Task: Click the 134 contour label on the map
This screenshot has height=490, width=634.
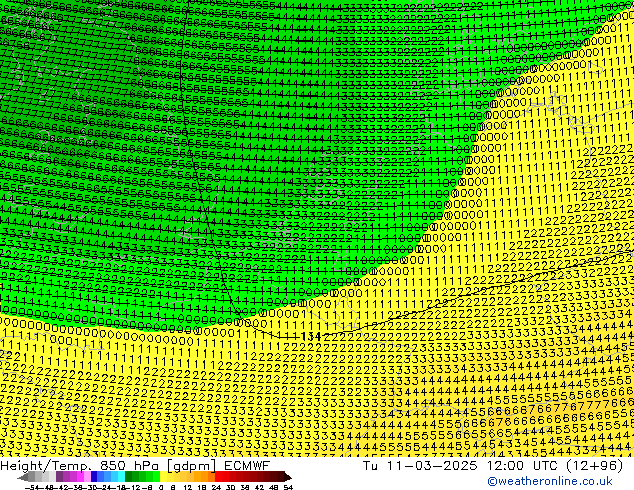Action: click(x=311, y=336)
